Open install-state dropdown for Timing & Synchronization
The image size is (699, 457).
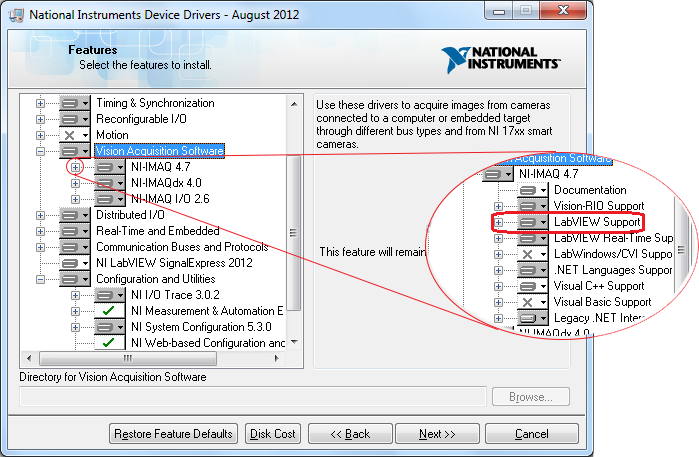[x=74, y=103]
